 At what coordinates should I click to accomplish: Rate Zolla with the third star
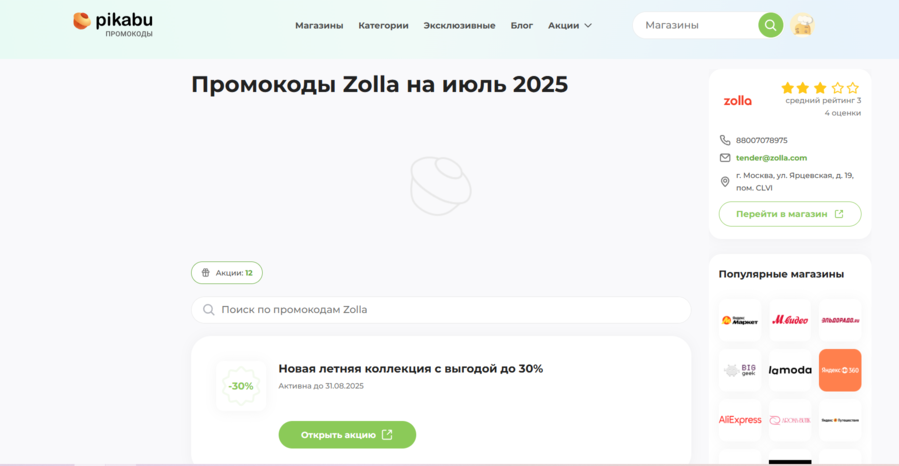click(x=820, y=88)
